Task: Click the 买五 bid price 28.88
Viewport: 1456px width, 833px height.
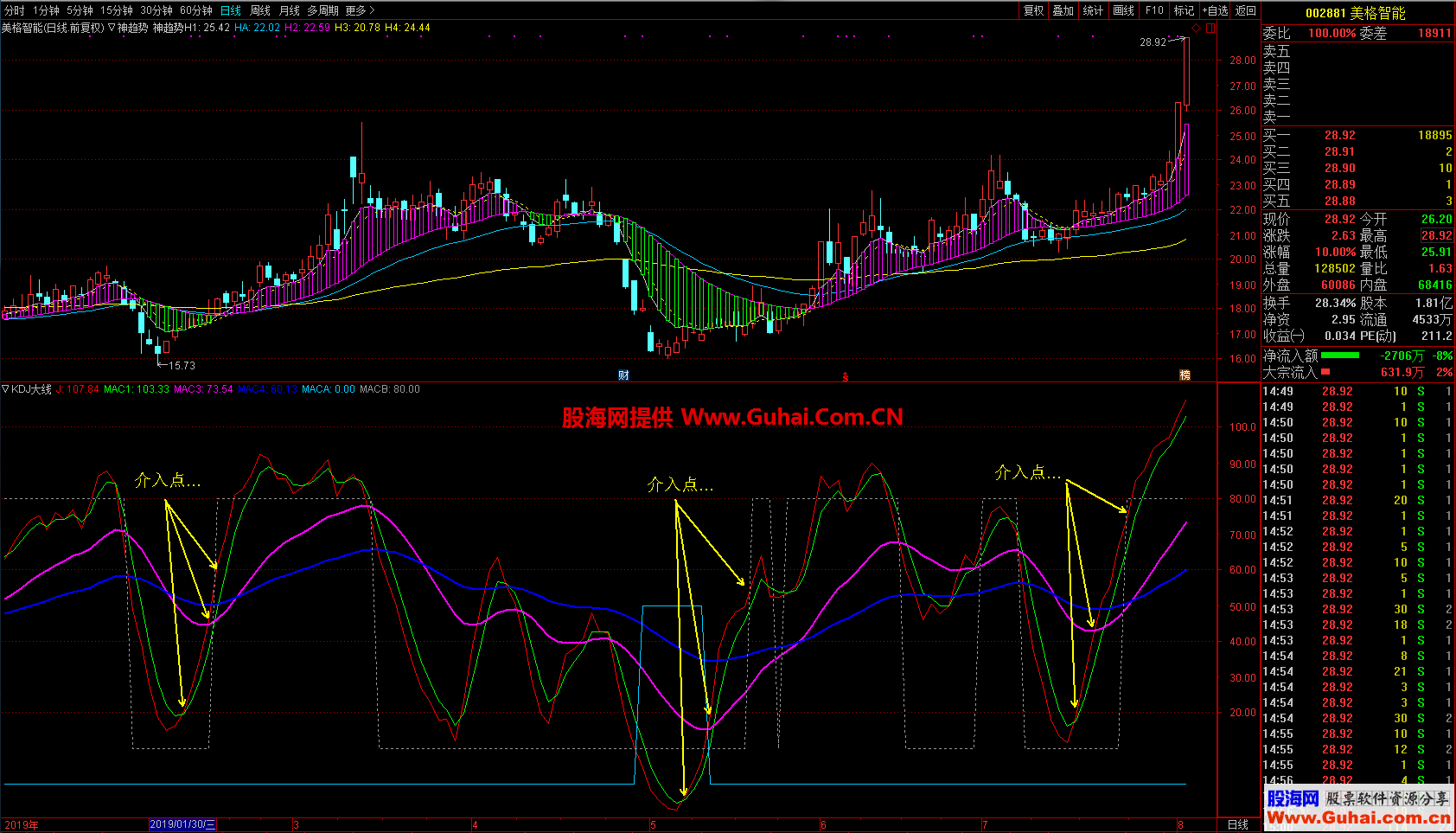Action: point(1340,201)
